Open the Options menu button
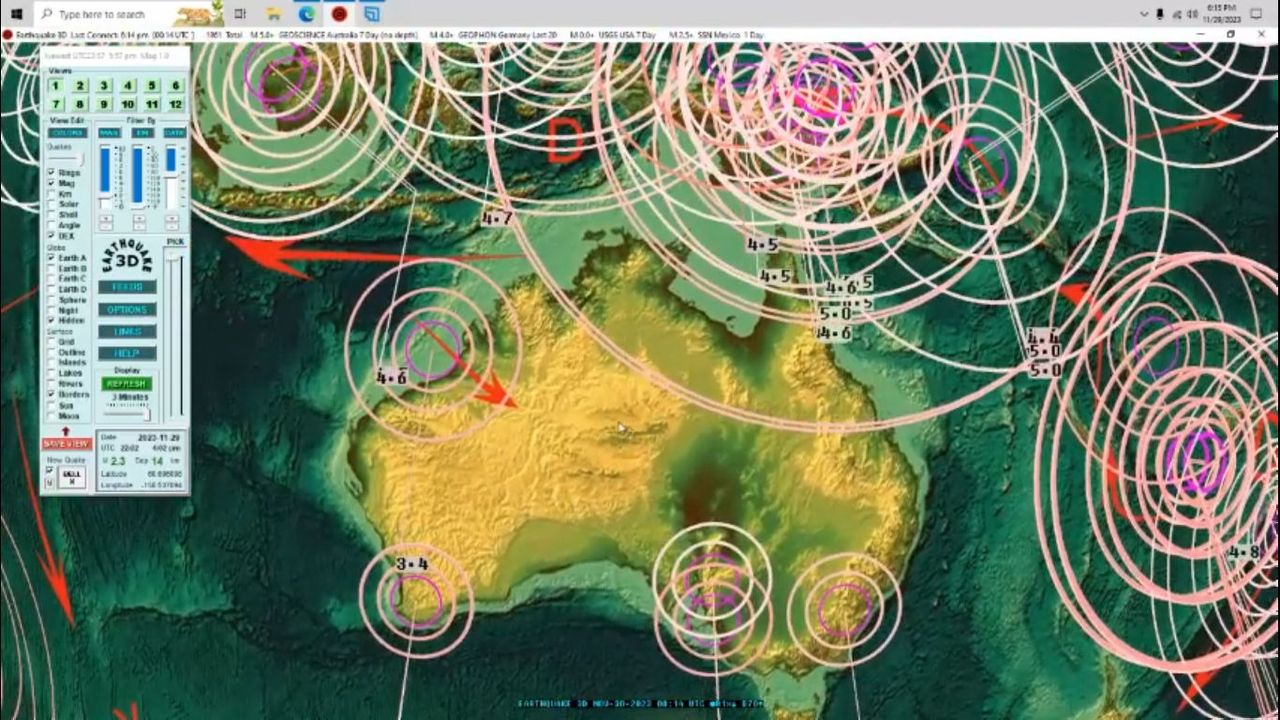The image size is (1280, 720). (x=127, y=310)
